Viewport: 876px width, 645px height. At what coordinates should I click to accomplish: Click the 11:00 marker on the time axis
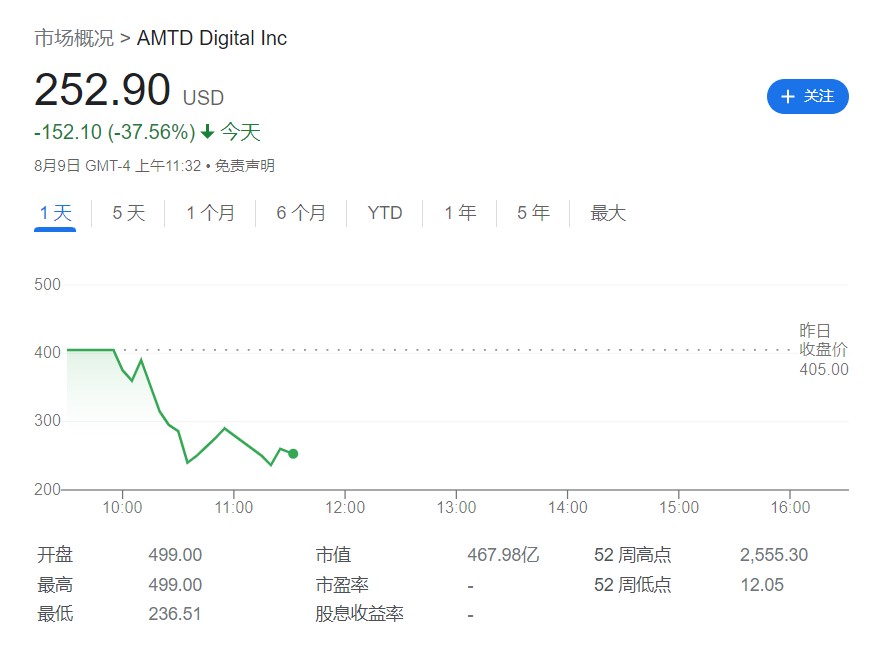pos(233,507)
